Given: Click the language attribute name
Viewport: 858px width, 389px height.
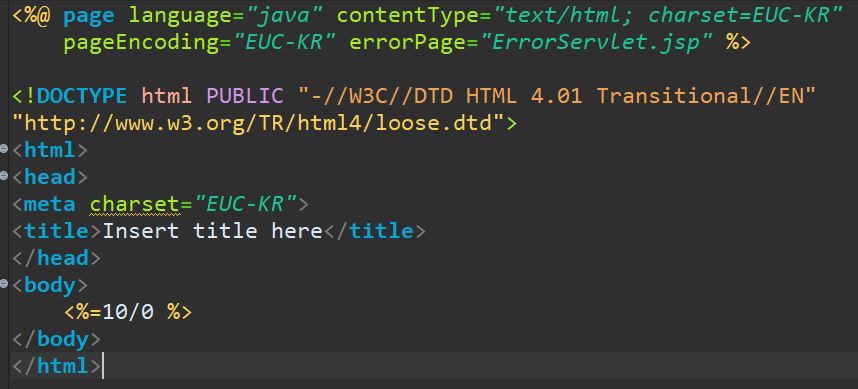Looking at the screenshot, I should pyautogui.click(x=181, y=15).
